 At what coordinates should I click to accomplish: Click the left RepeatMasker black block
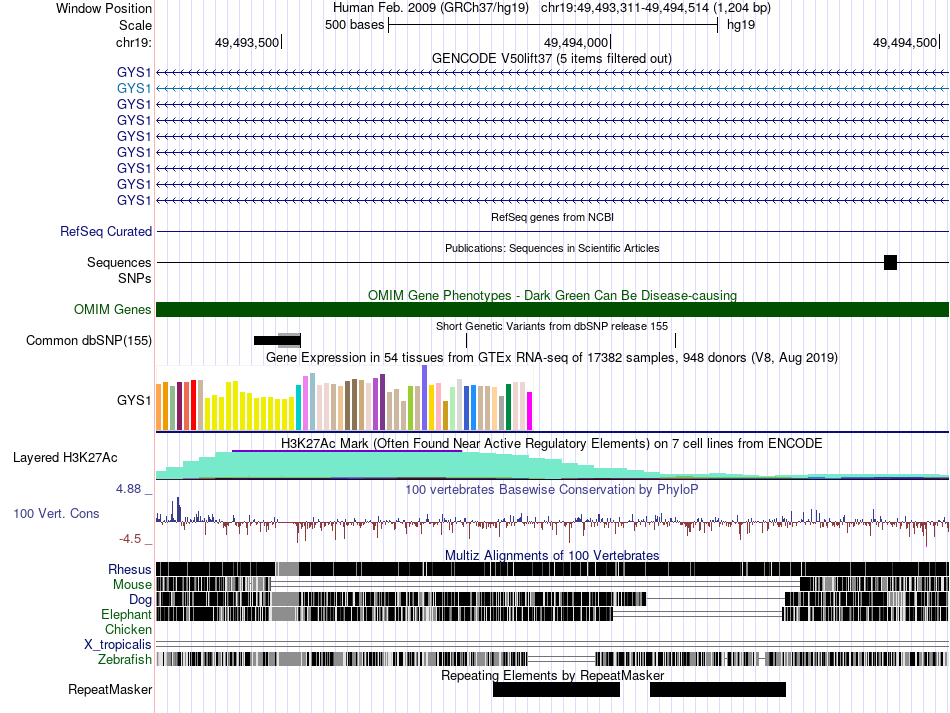click(x=556, y=689)
